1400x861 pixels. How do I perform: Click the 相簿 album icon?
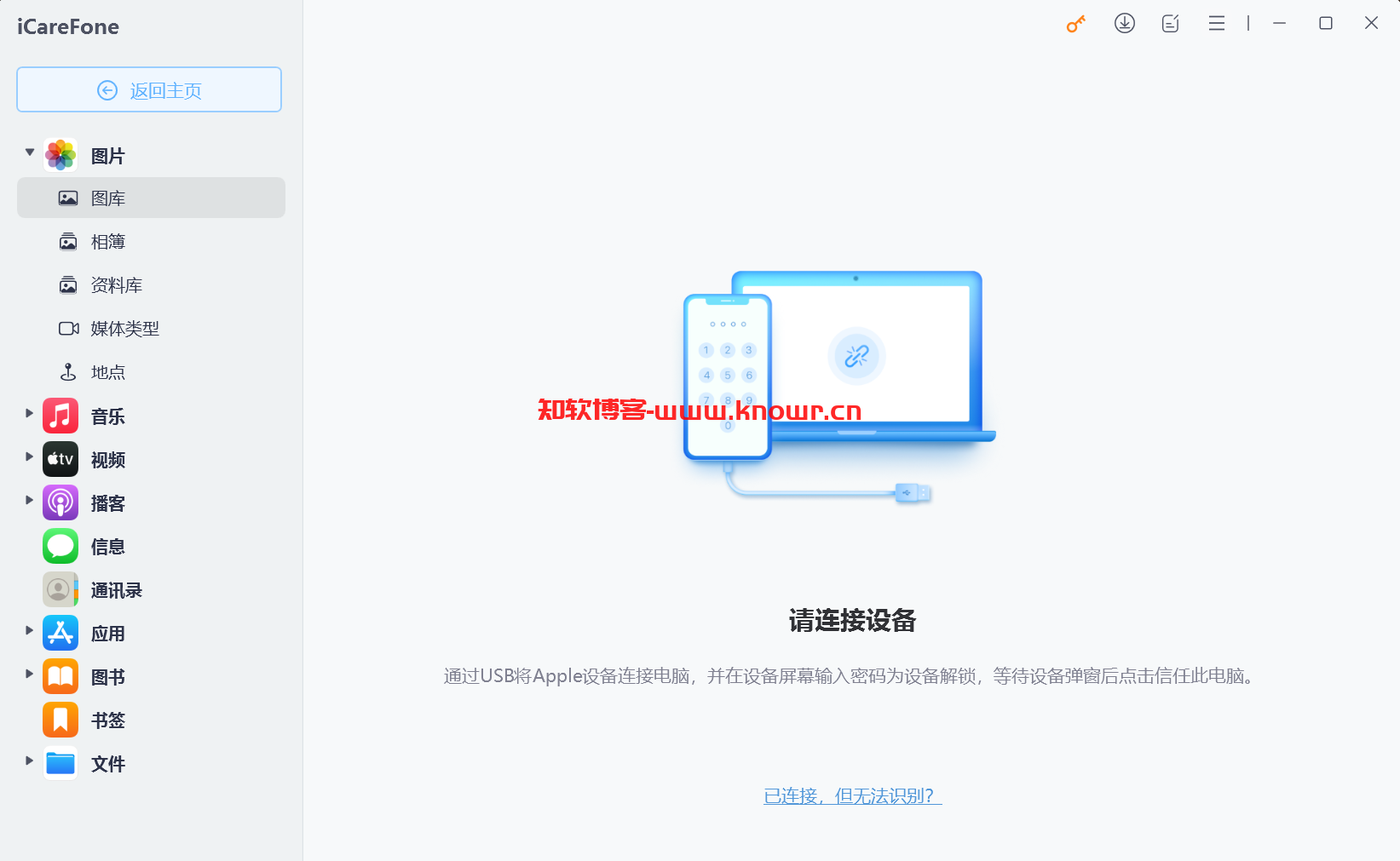tap(68, 242)
